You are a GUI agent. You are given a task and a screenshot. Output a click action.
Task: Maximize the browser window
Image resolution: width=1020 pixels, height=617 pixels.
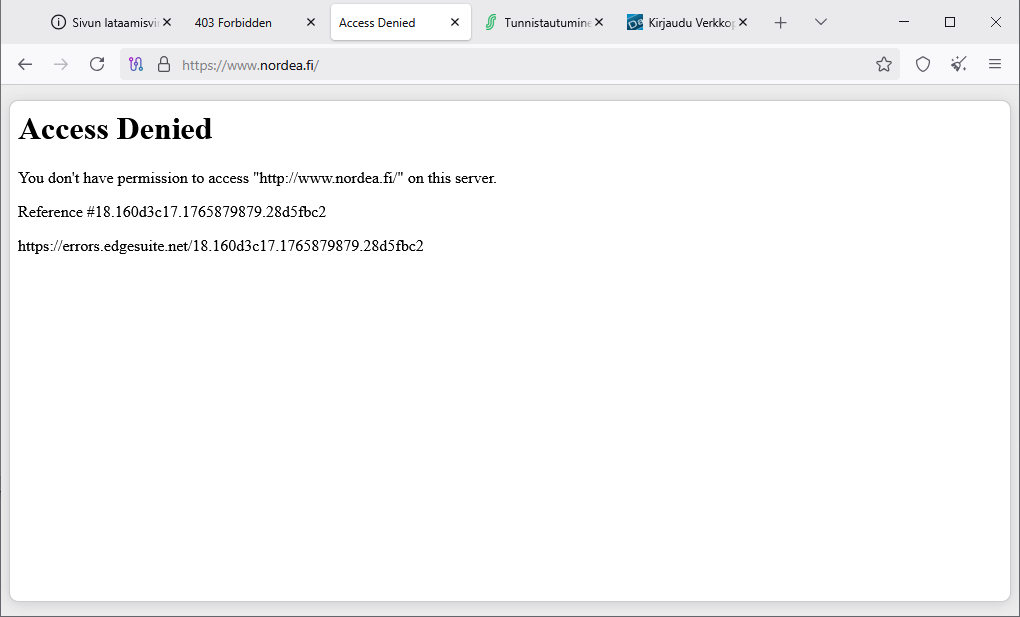pyautogui.click(x=950, y=22)
